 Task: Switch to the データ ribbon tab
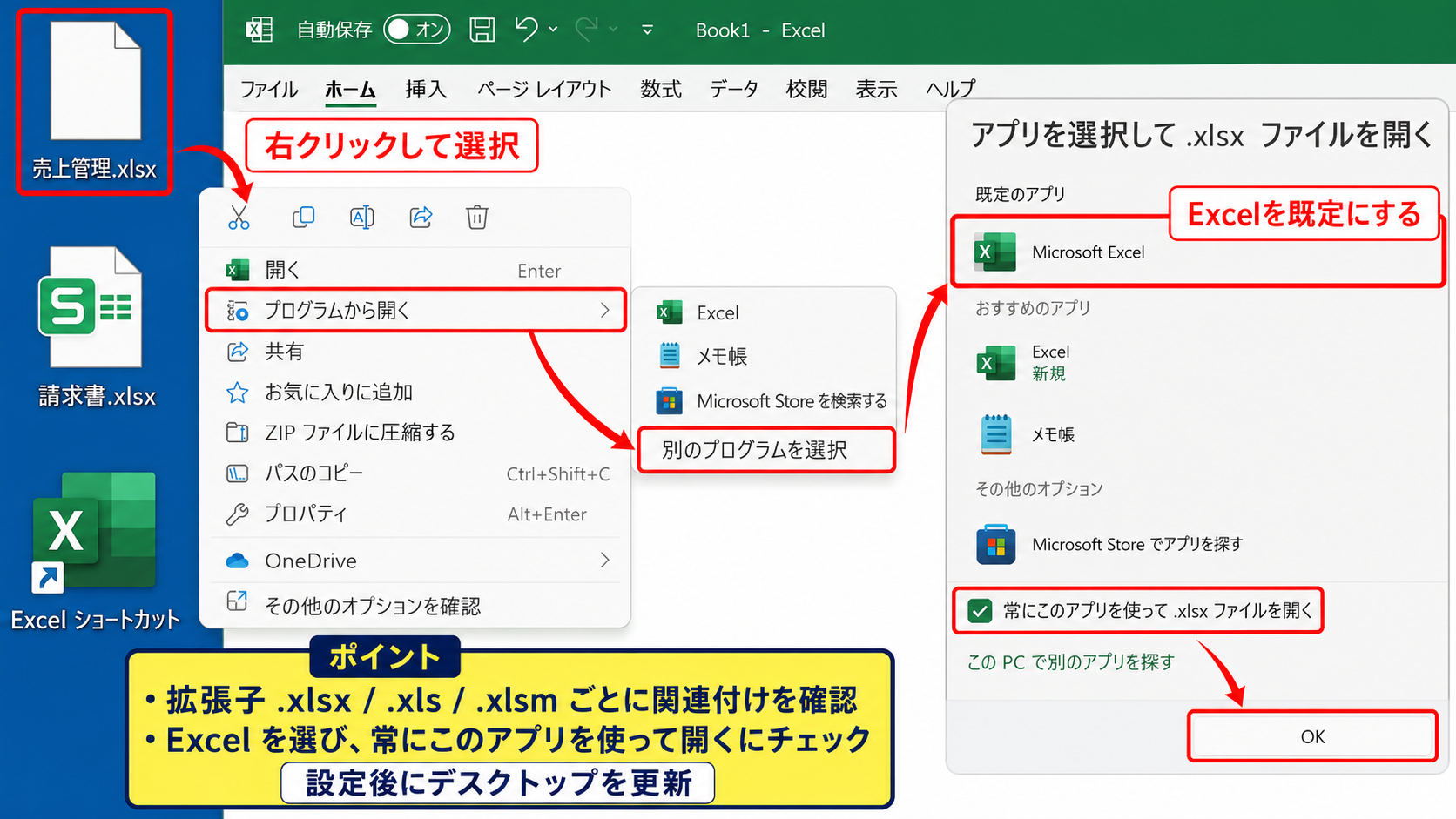pos(733,89)
